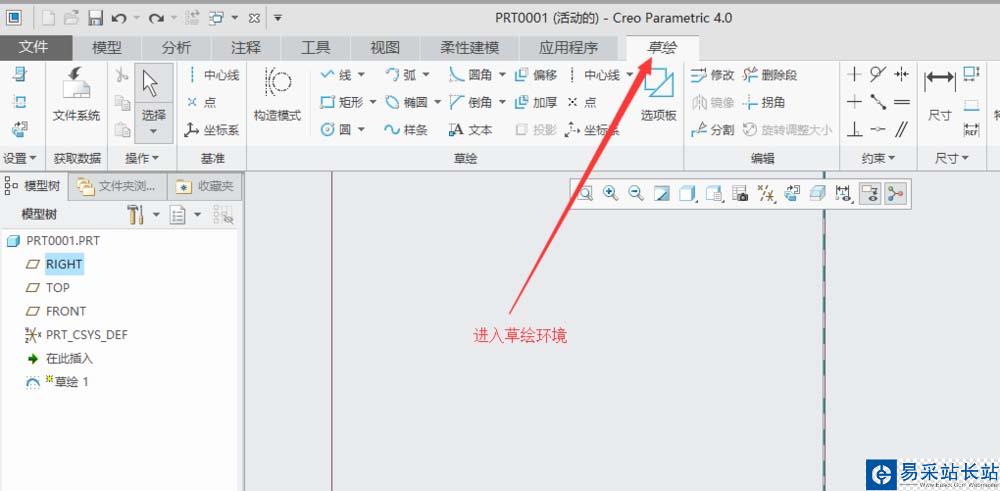Click the 样条 spline tool
The height and width of the screenshot is (491, 1000).
(406, 129)
